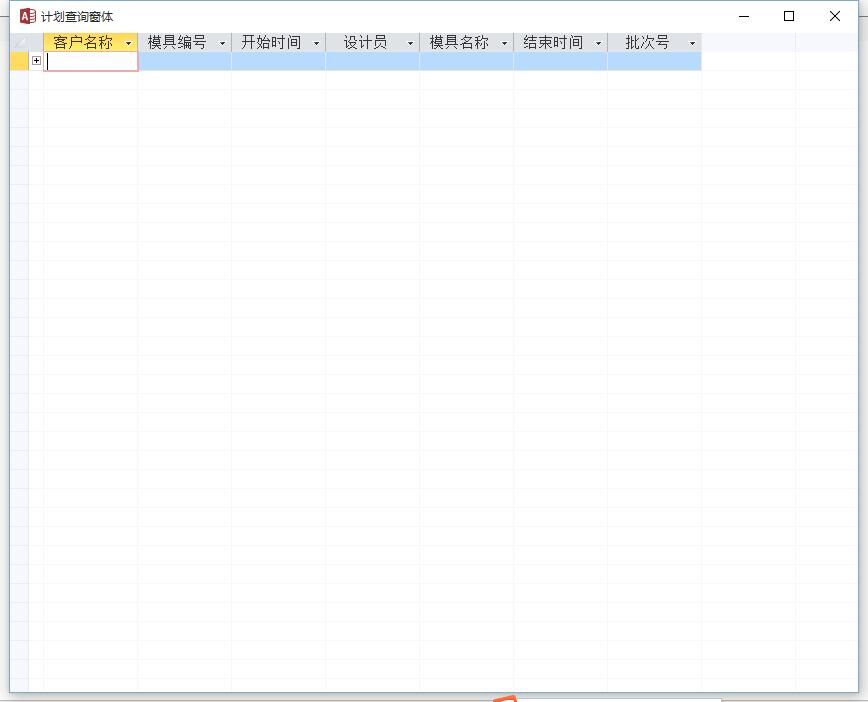Click the 结束时间 cell in the first row
Screen dimensions: 868x702
[560, 61]
